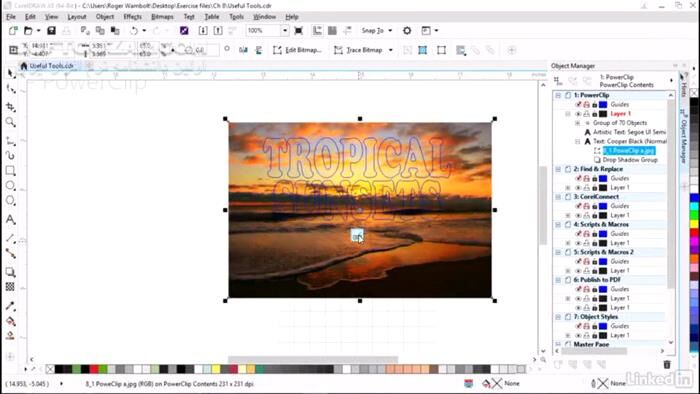Viewport: 700px width, 394px height.
Task: Expand the Group of 70 Objects node
Action: (577, 123)
